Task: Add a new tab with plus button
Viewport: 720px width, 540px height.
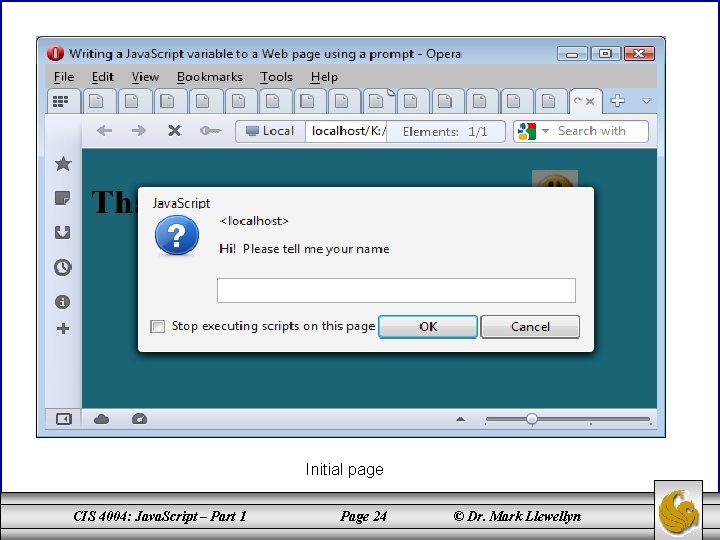Action: point(617,101)
